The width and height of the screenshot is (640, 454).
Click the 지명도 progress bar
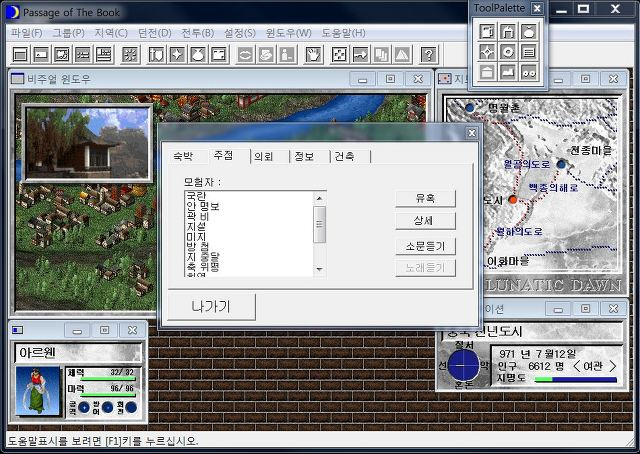pos(576,379)
